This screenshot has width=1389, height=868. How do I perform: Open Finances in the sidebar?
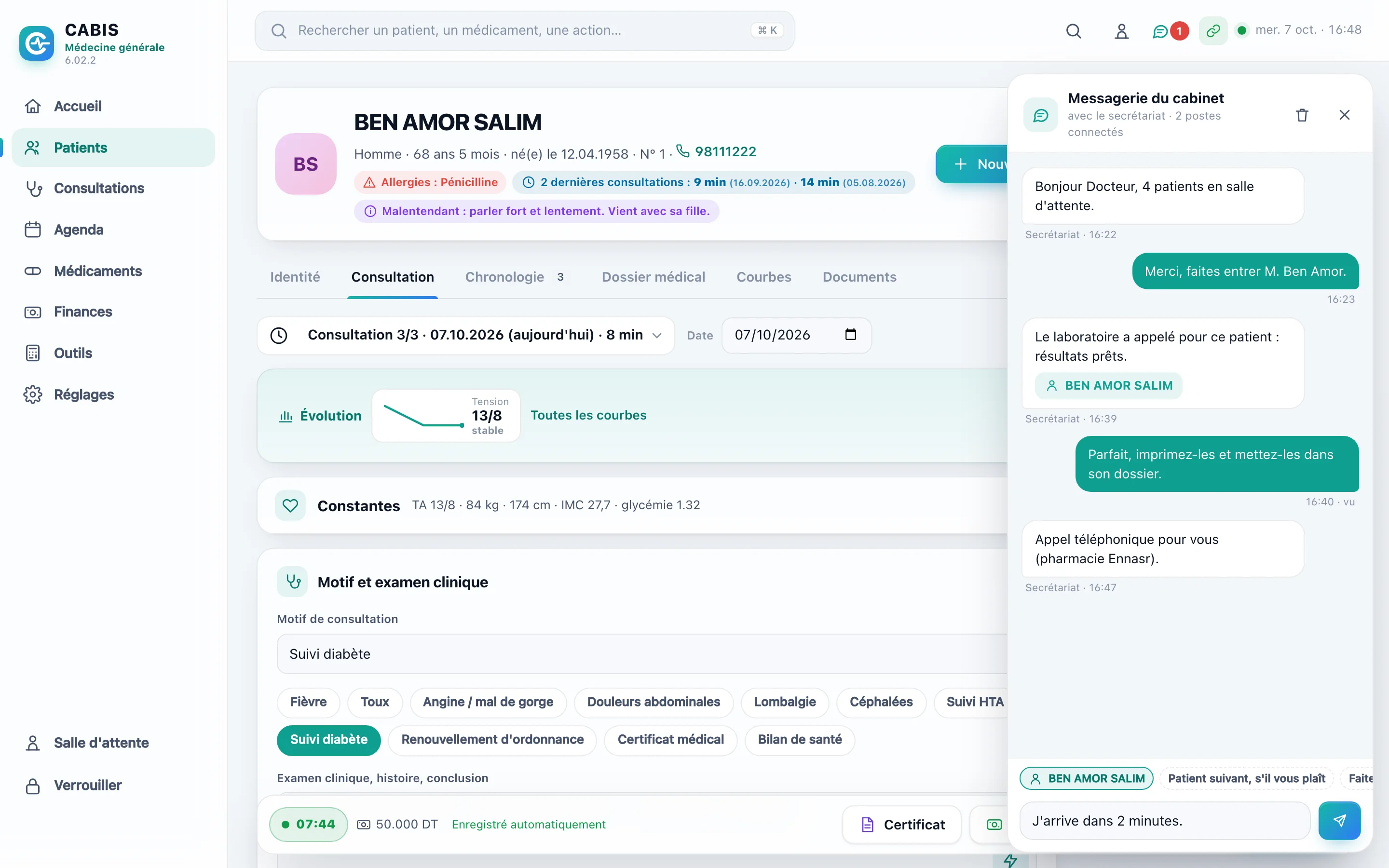[113, 312]
